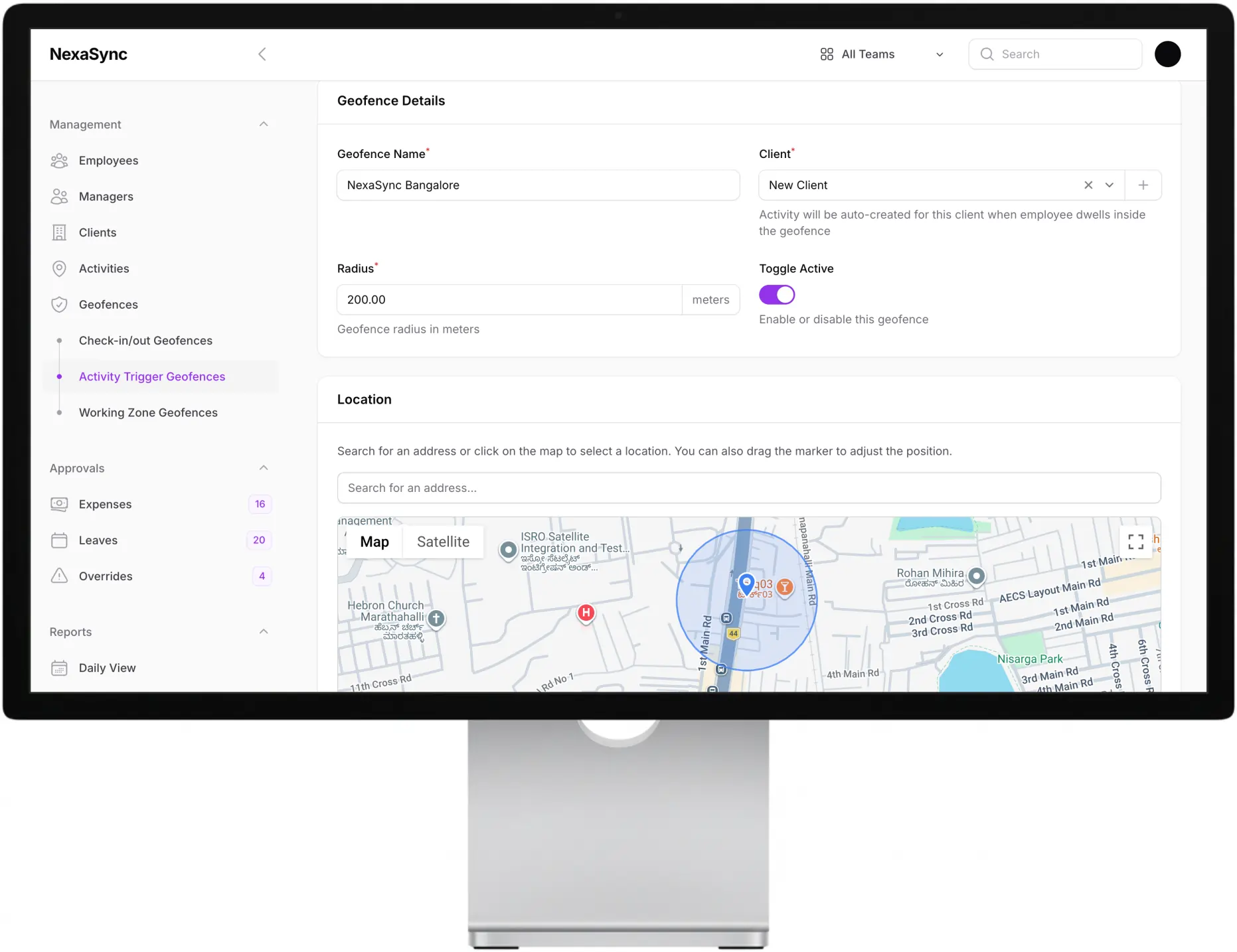The height and width of the screenshot is (952, 1237).
Task: Click the fullscreen map icon
Action: pos(1135,542)
